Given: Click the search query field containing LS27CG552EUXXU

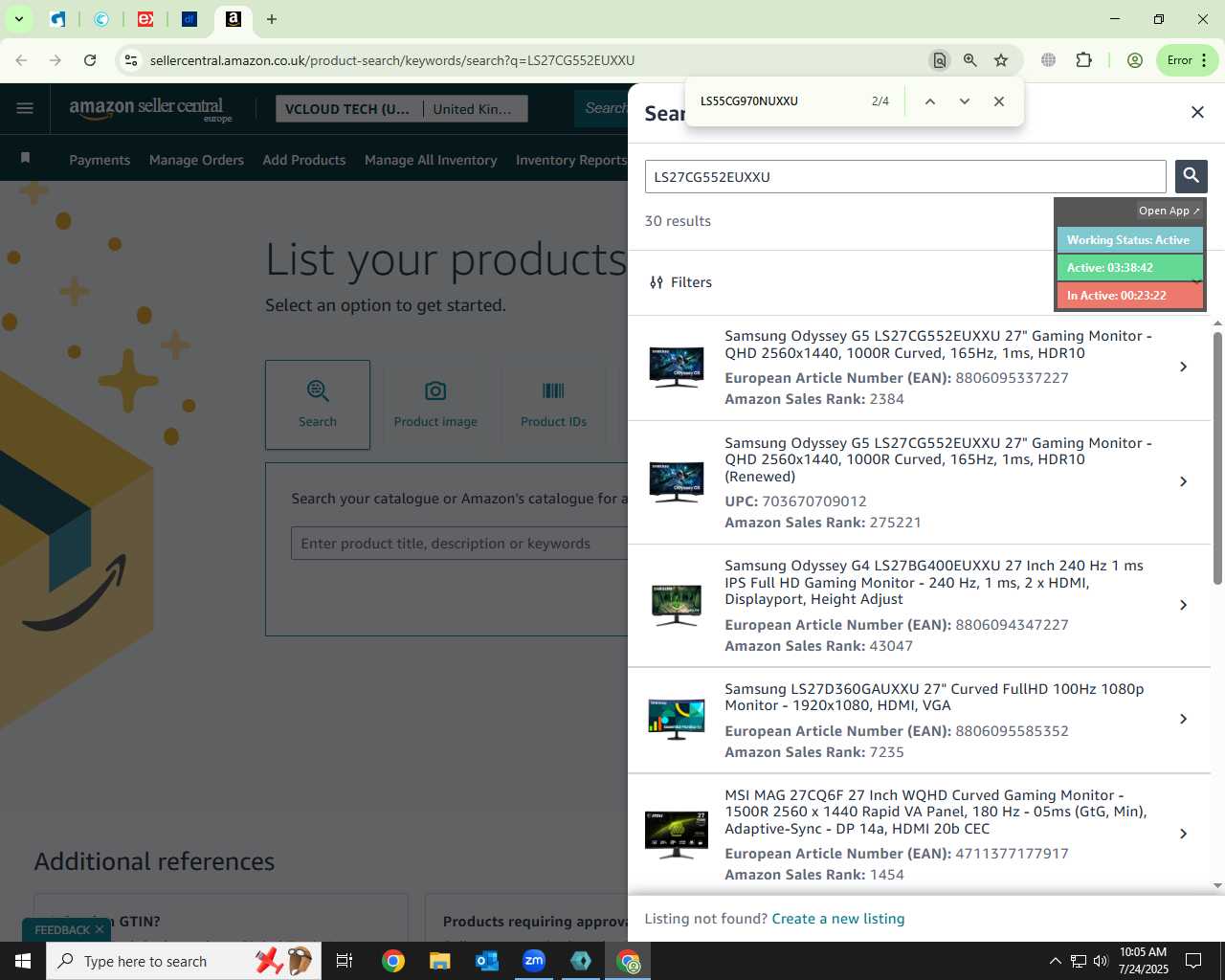Looking at the screenshot, I should pyautogui.click(x=905, y=177).
